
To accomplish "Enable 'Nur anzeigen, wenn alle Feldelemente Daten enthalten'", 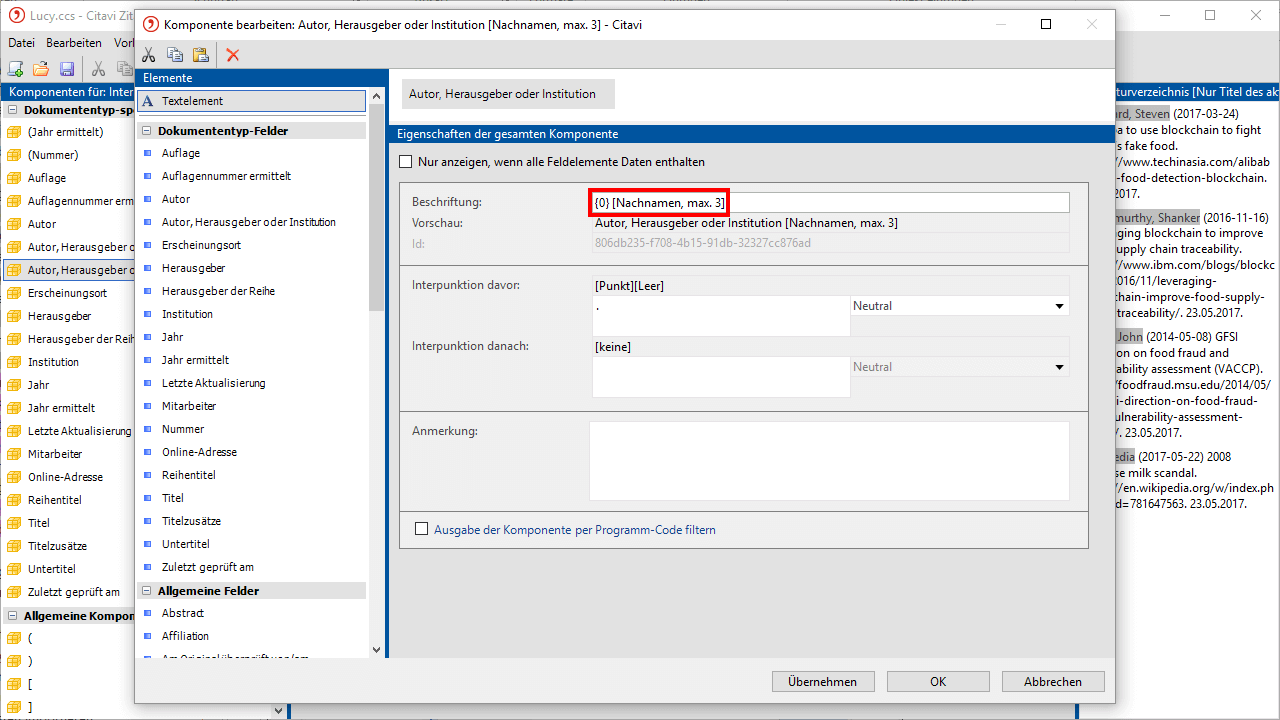I will pos(406,162).
